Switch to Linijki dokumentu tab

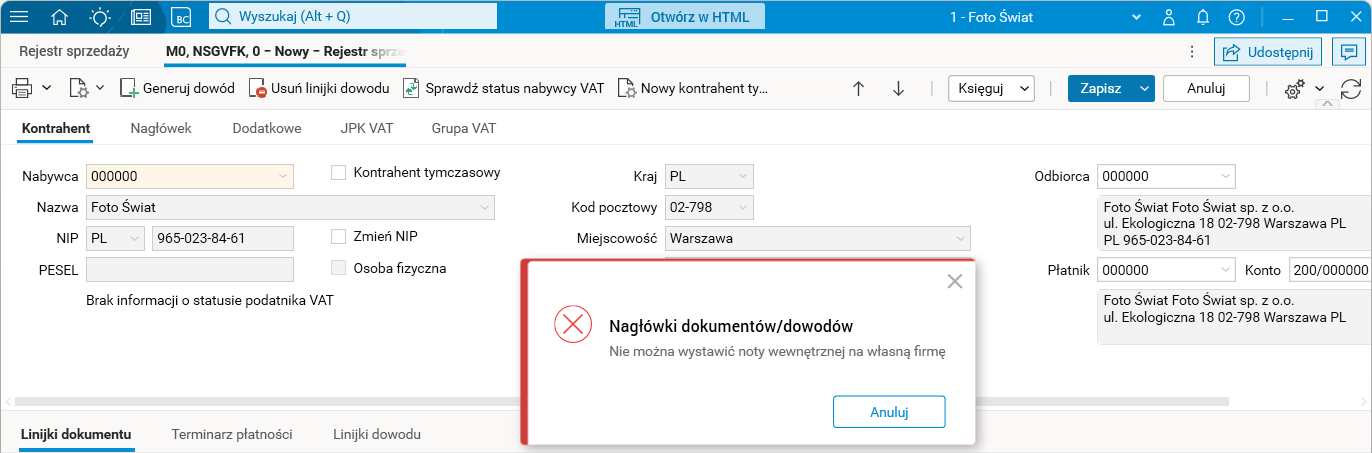76,434
